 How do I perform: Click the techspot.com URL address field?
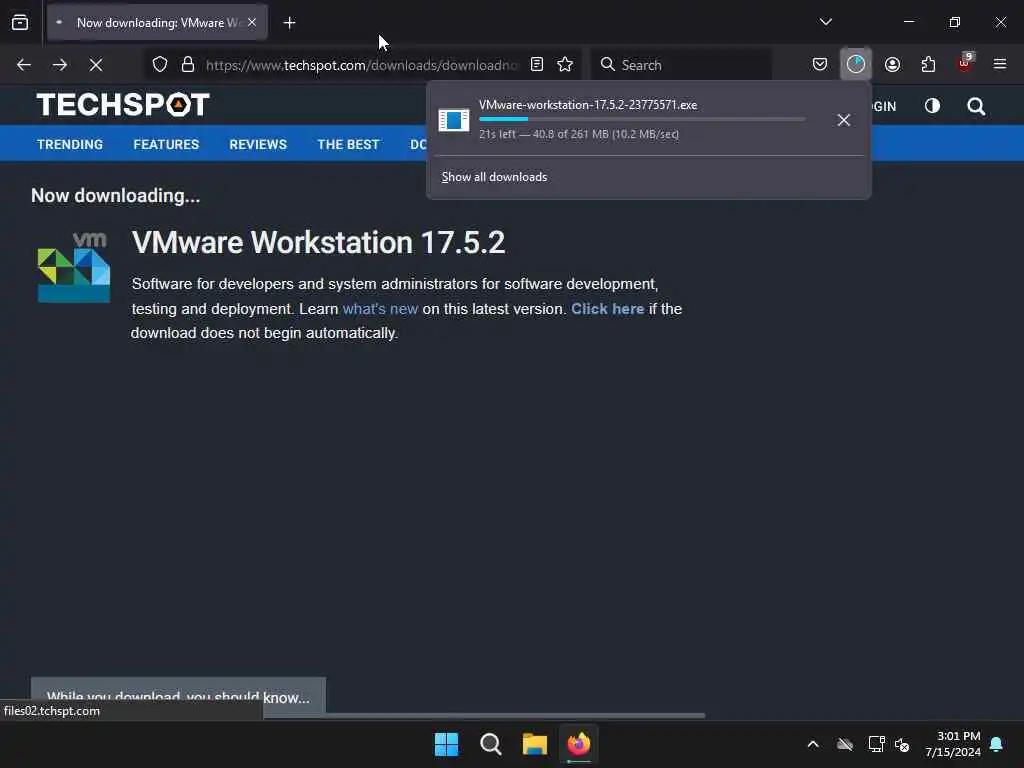(x=361, y=65)
